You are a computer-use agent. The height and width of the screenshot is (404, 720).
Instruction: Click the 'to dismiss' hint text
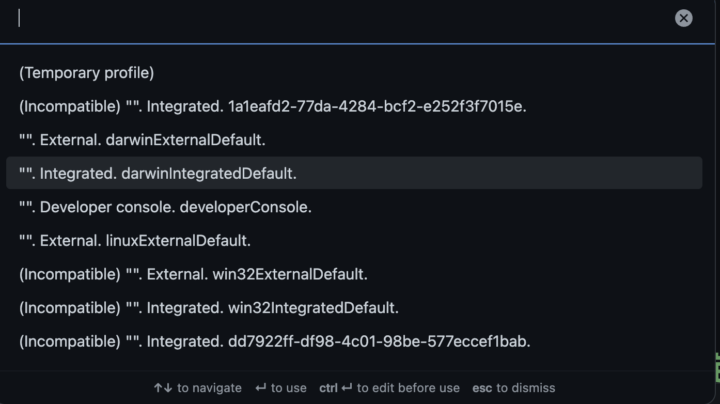pyautogui.click(x=526, y=388)
